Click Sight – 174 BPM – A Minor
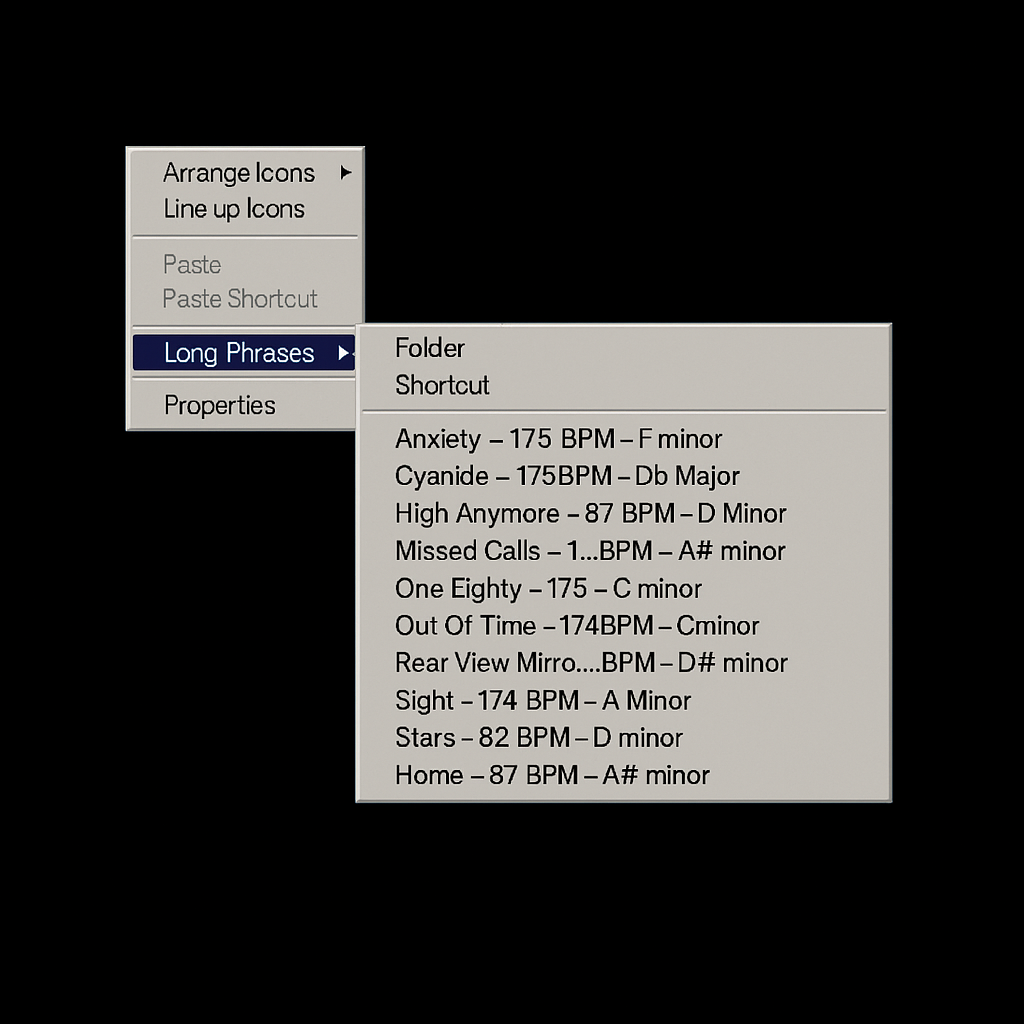This screenshot has height=1024, width=1024. [x=624, y=701]
